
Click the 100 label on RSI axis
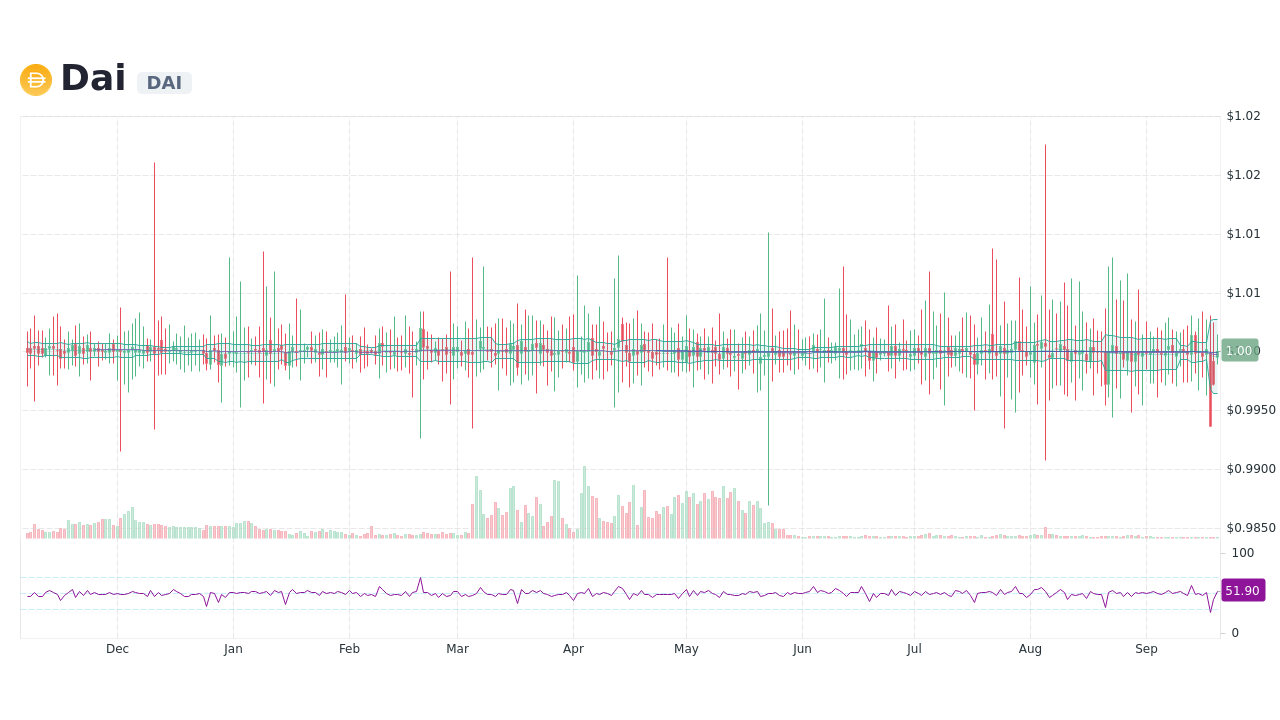(1242, 553)
